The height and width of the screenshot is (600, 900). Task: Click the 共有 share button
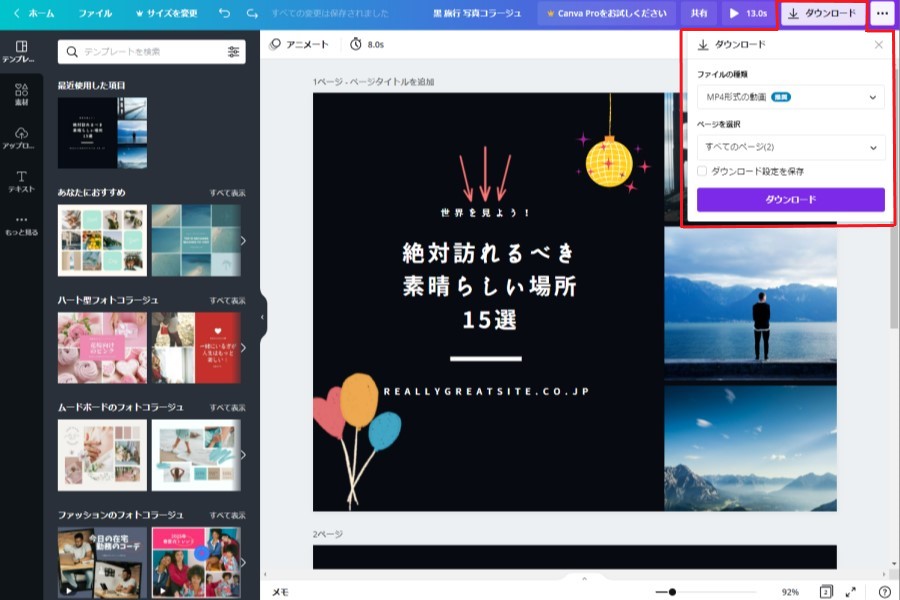698,14
